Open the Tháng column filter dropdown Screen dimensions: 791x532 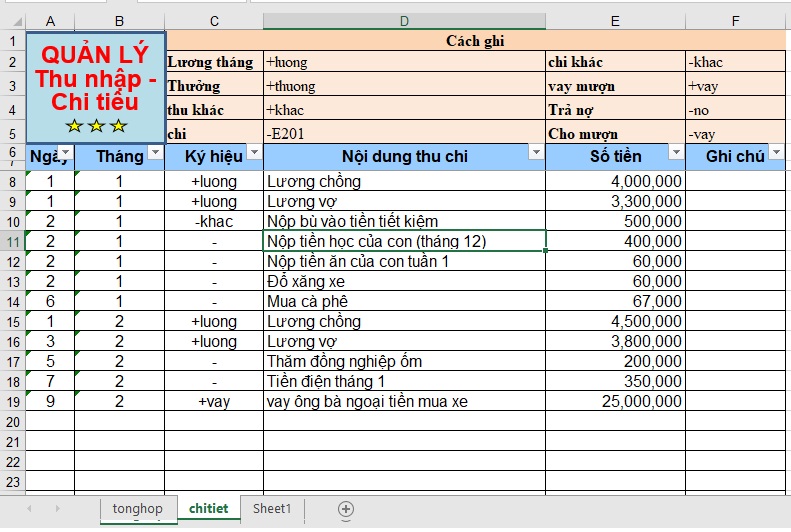[x=155, y=153]
